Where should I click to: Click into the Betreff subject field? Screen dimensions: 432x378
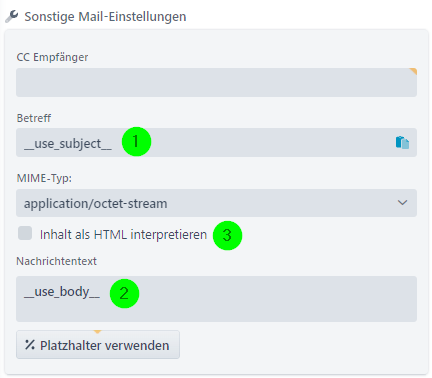coord(216,142)
